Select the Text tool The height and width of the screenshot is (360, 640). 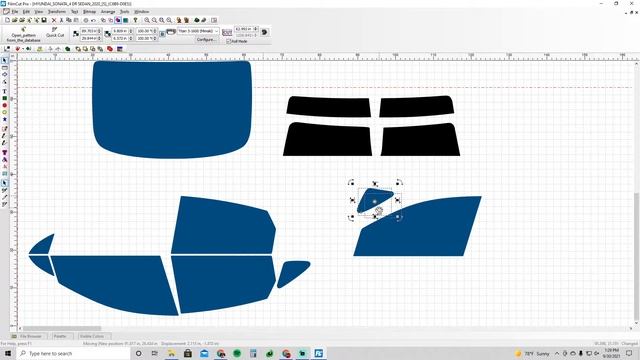pos(4,91)
